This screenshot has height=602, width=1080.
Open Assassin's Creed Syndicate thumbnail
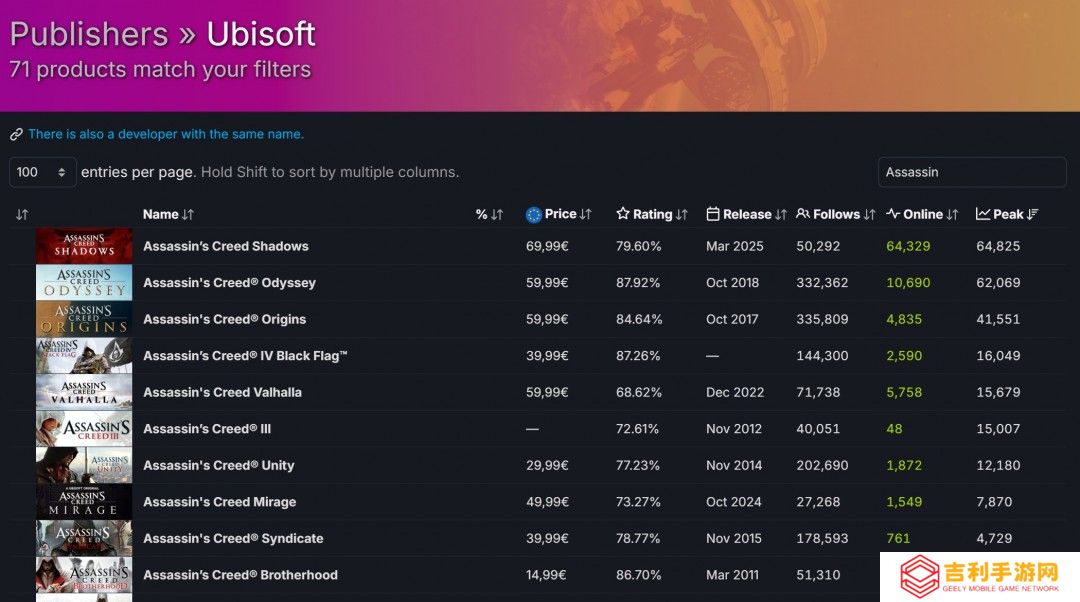point(84,538)
